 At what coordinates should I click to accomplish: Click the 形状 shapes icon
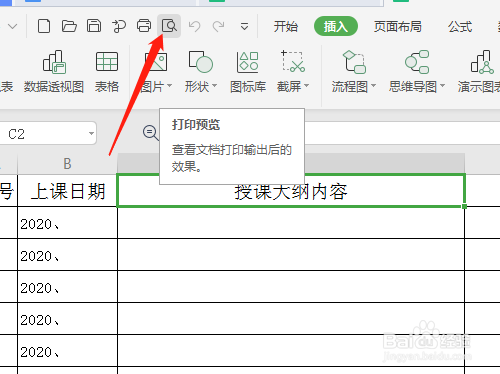pyautogui.click(x=201, y=62)
